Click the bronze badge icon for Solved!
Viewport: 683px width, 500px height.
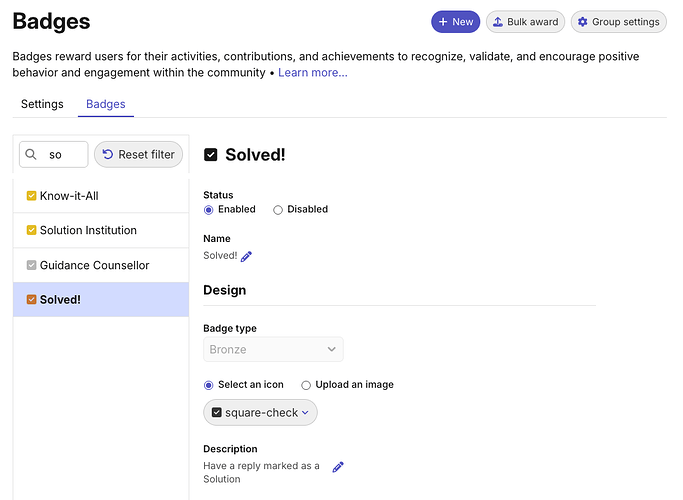31,299
